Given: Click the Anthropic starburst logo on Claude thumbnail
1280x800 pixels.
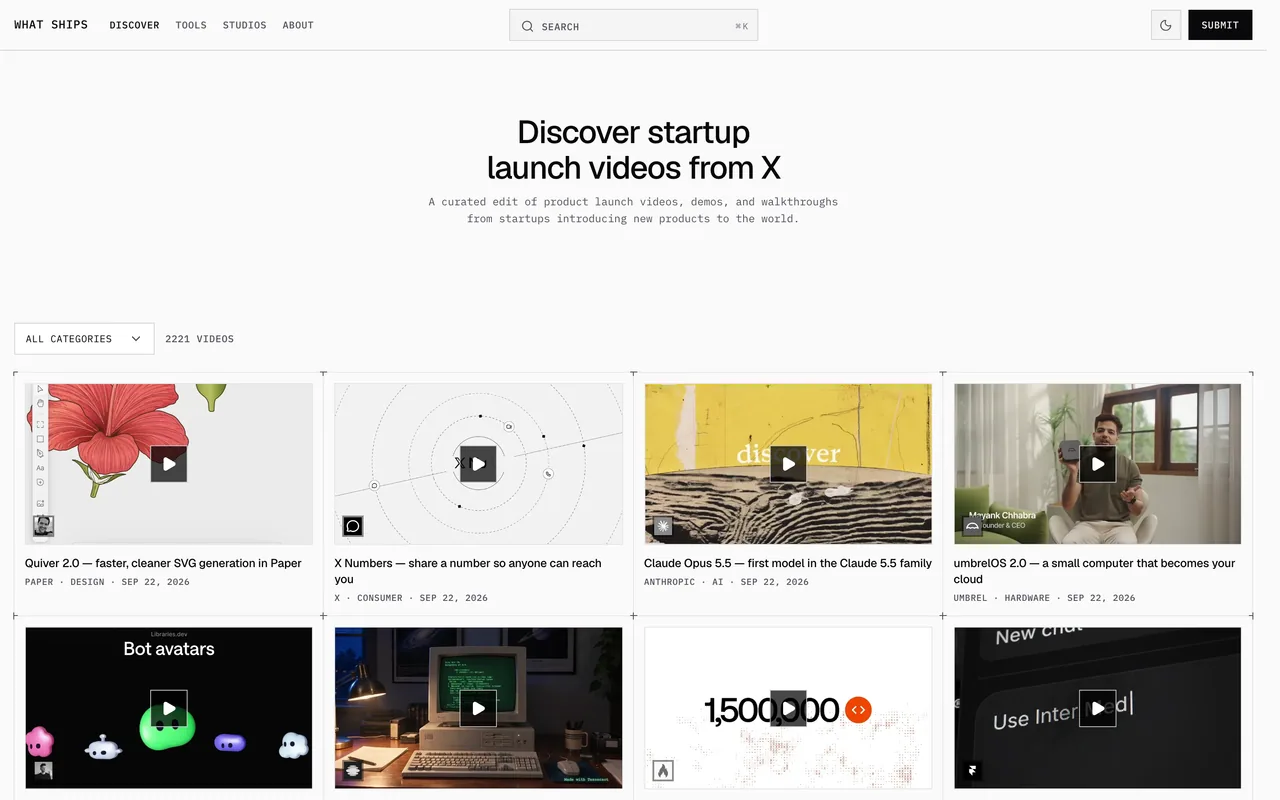Looking at the screenshot, I should pos(663,526).
